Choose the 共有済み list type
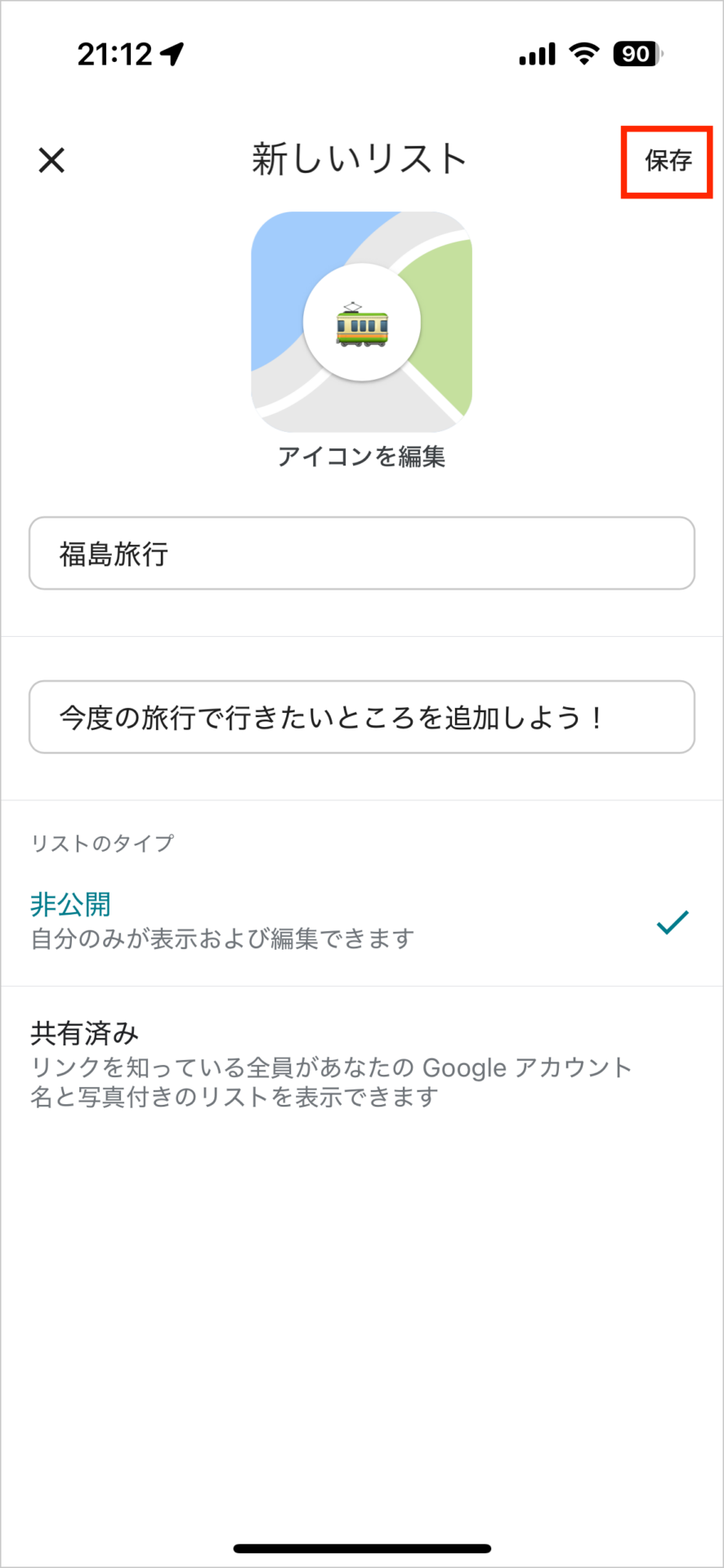 [x=85, y=1033]
